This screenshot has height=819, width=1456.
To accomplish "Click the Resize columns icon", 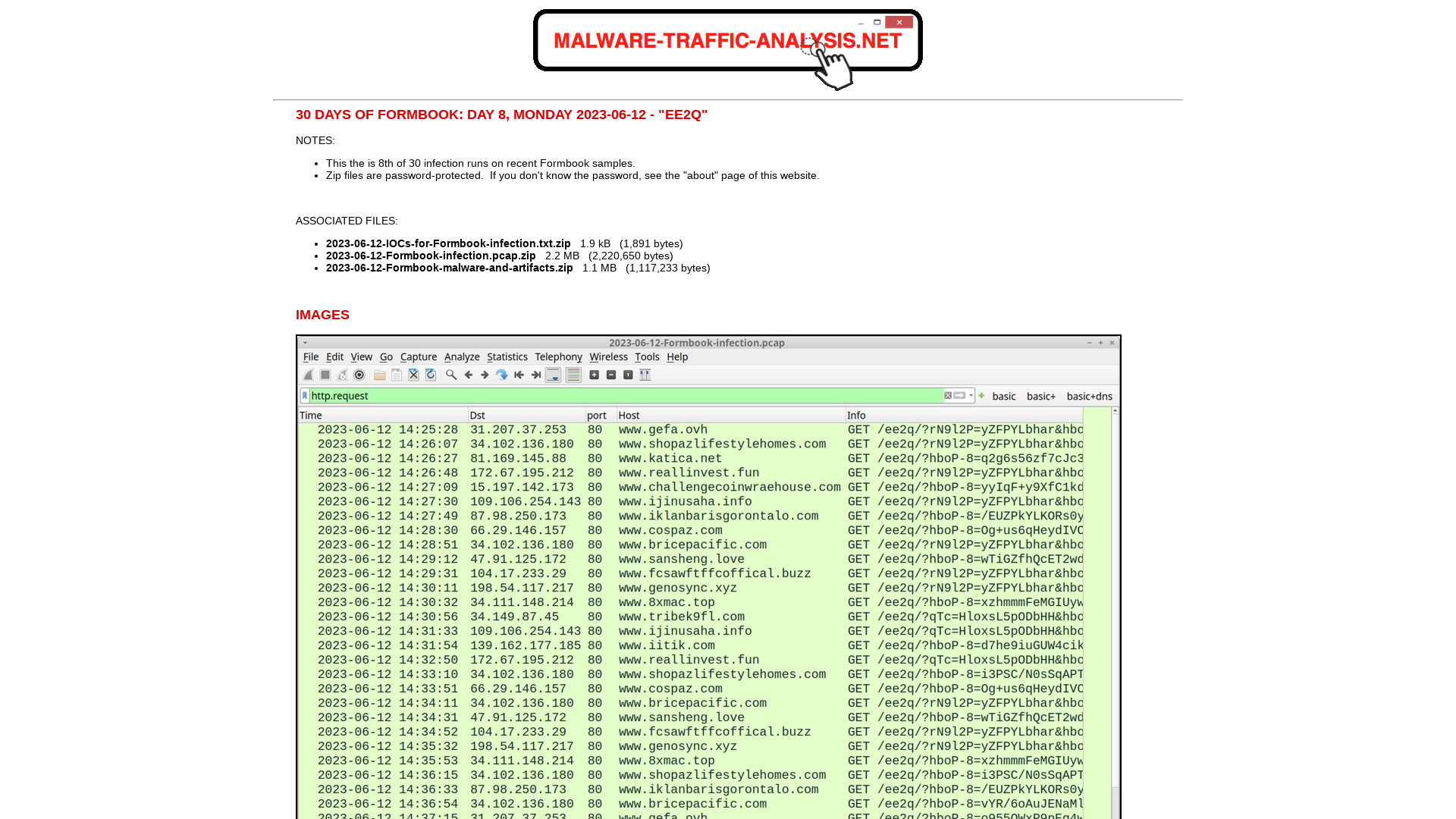I will tap(645, 375).
